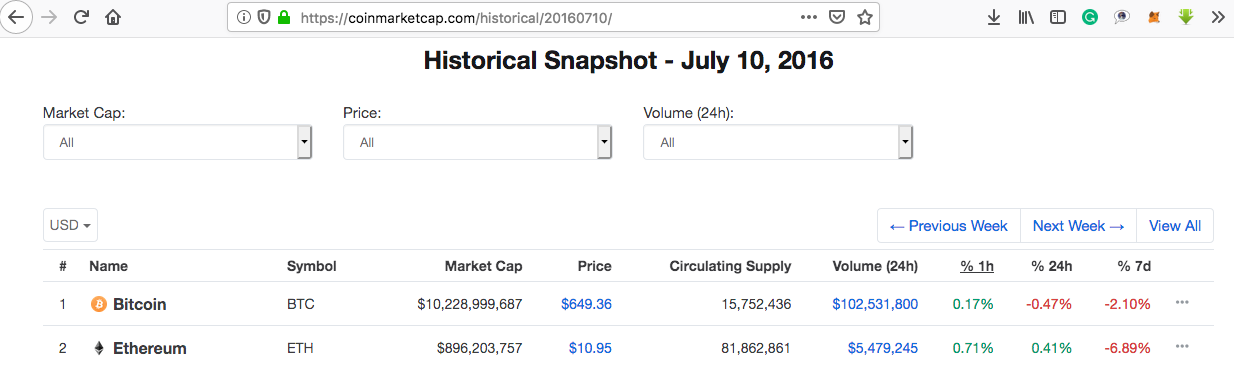Open the USD currency selector
The height and width of the screenshot is (365, 1234).
[70, 225]
